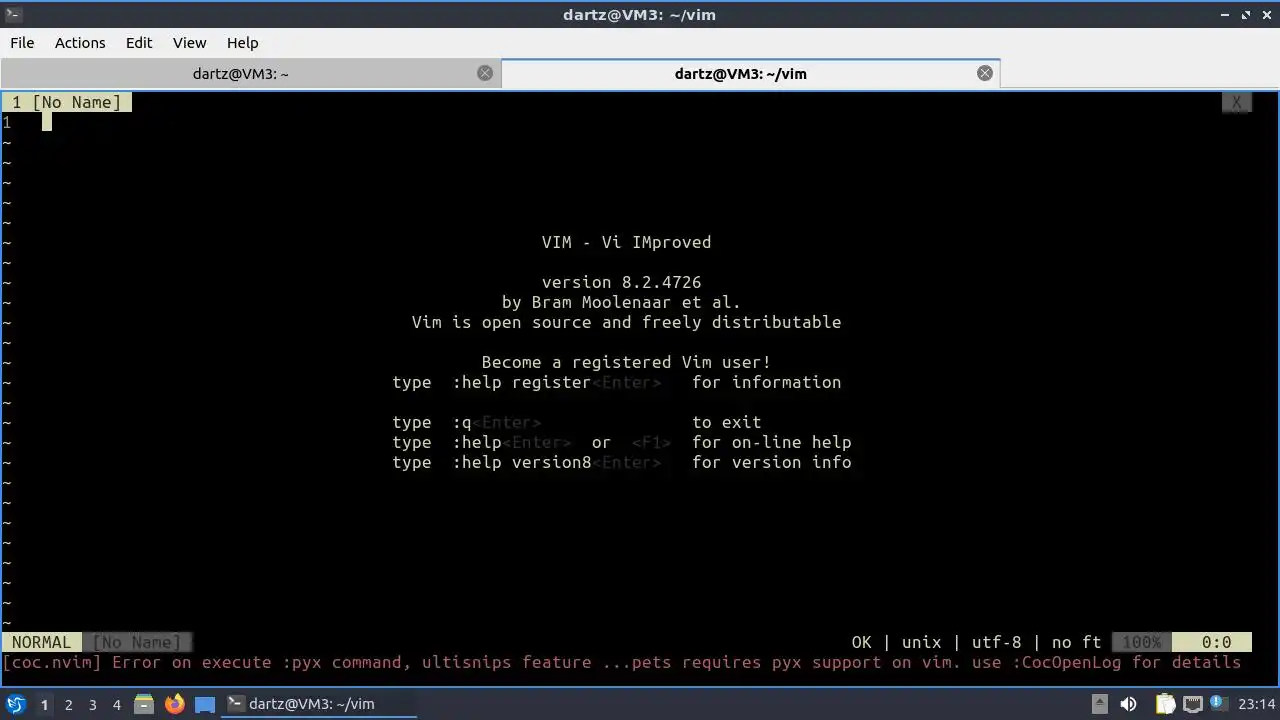
Task: Switch to workspace 4
Action: coord(116,704)
